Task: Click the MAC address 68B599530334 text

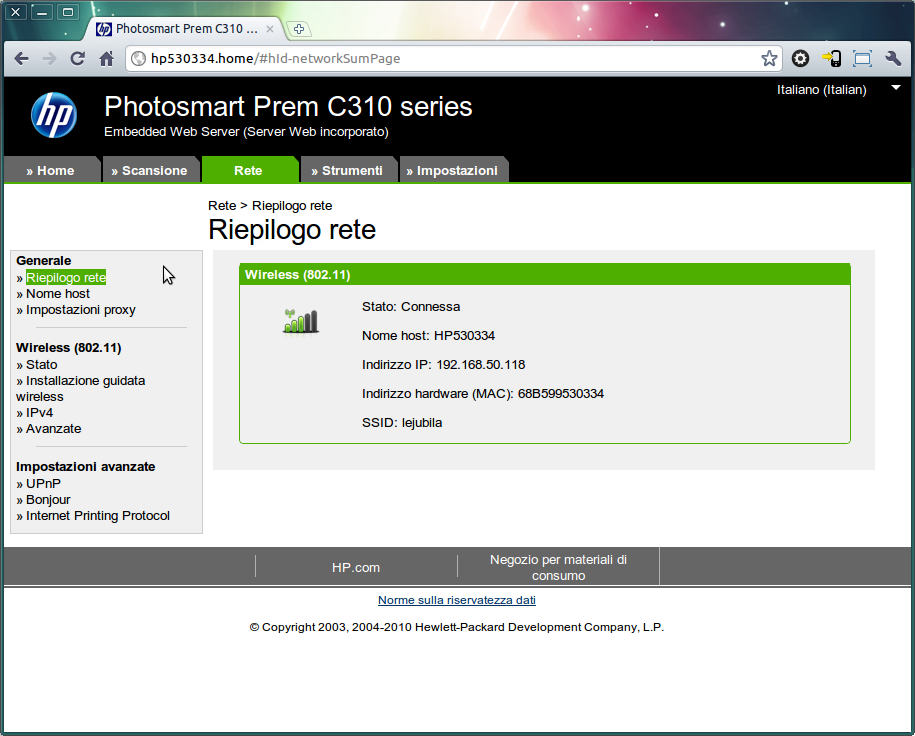Action: point(483,394)
